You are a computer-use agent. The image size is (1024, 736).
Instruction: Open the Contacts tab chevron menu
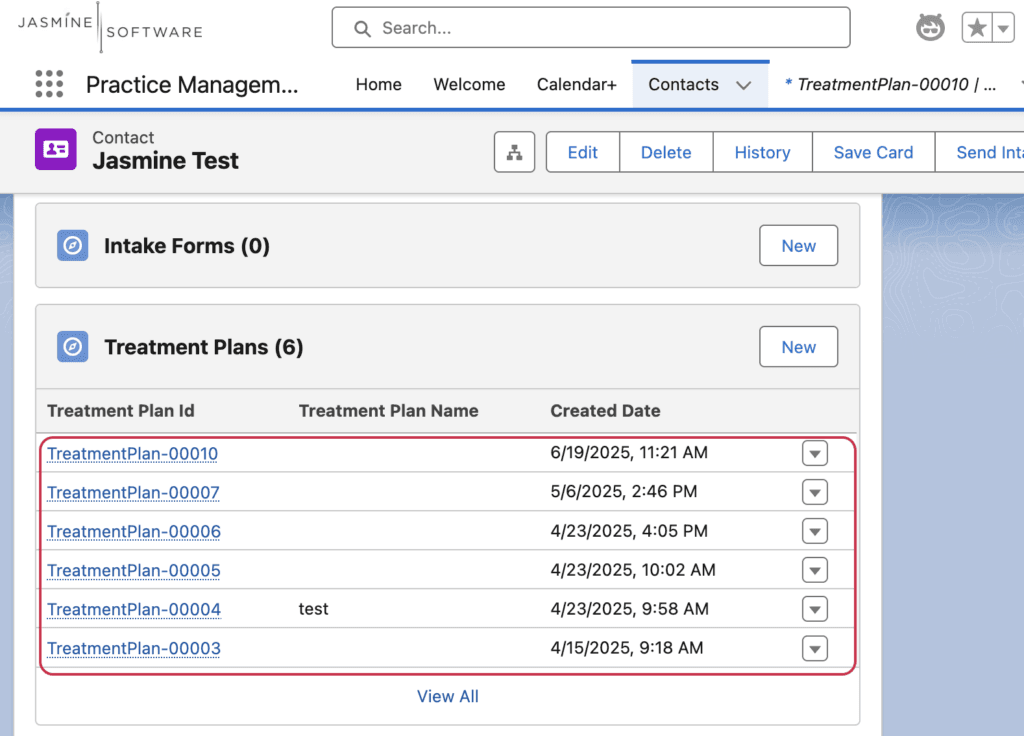click(x=743, y=85)
